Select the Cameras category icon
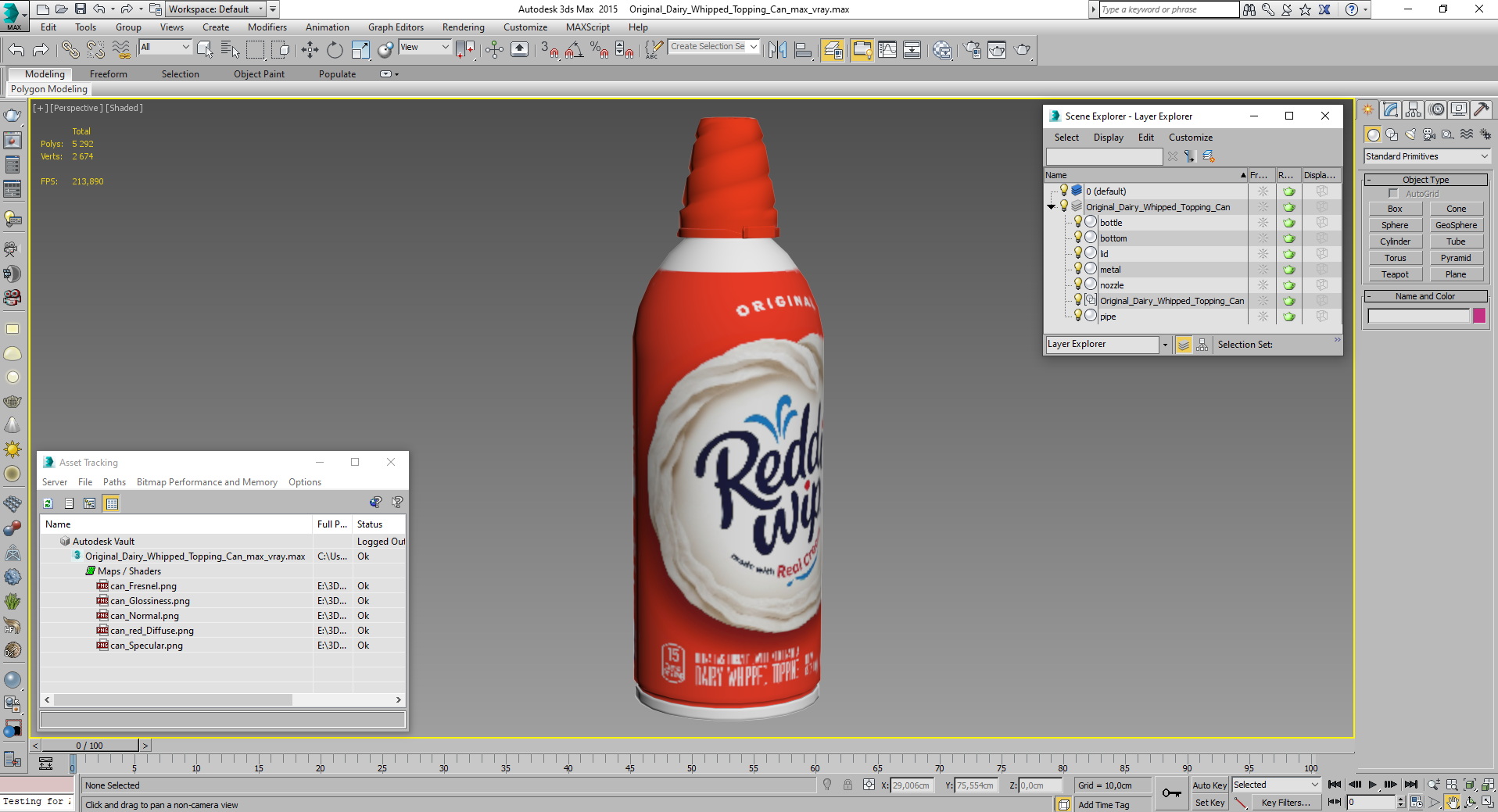1498x812 pixels. (x=1429, y=134)
